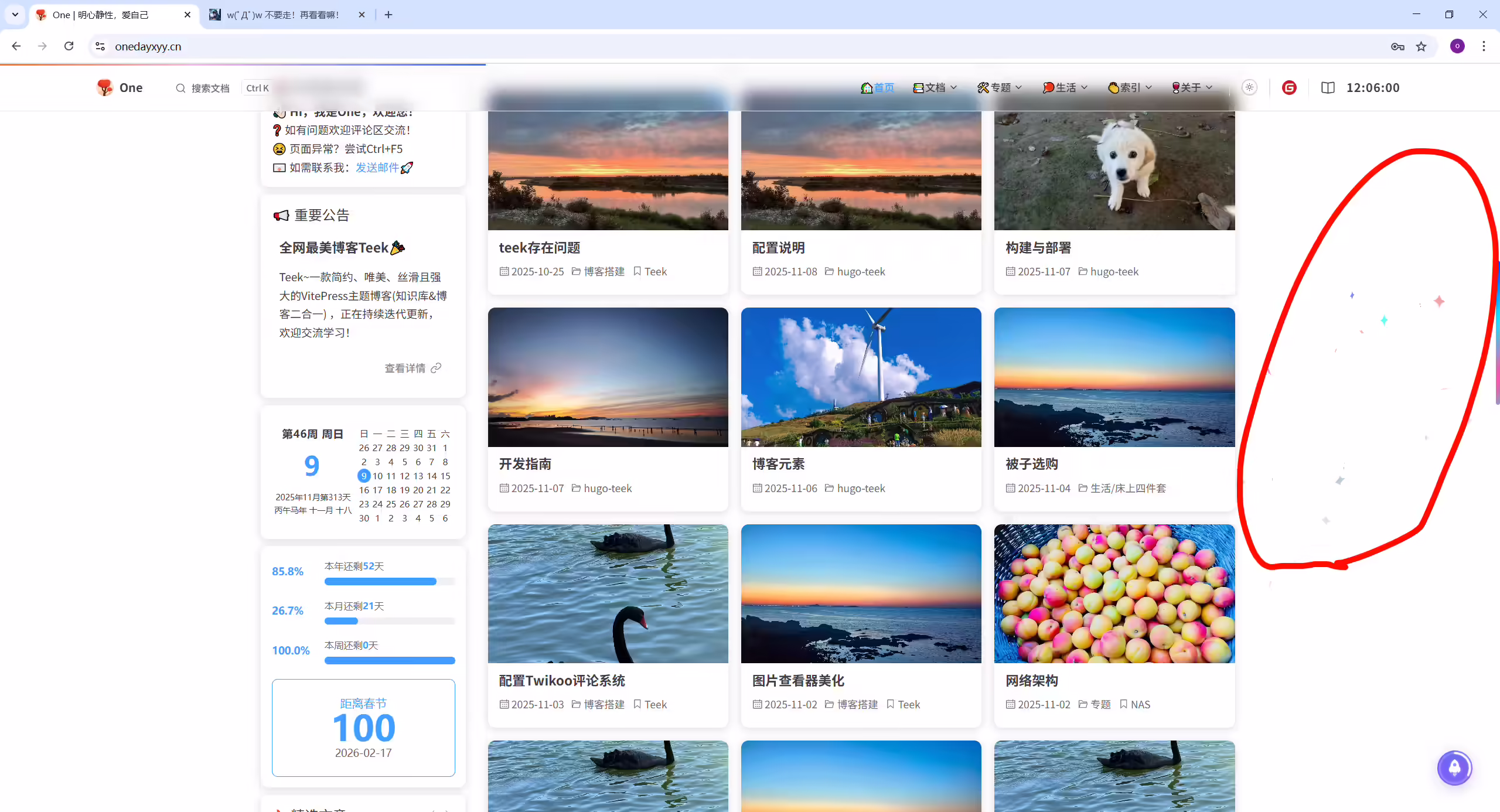Open the 被子选购 article title

pos(1032,464)
